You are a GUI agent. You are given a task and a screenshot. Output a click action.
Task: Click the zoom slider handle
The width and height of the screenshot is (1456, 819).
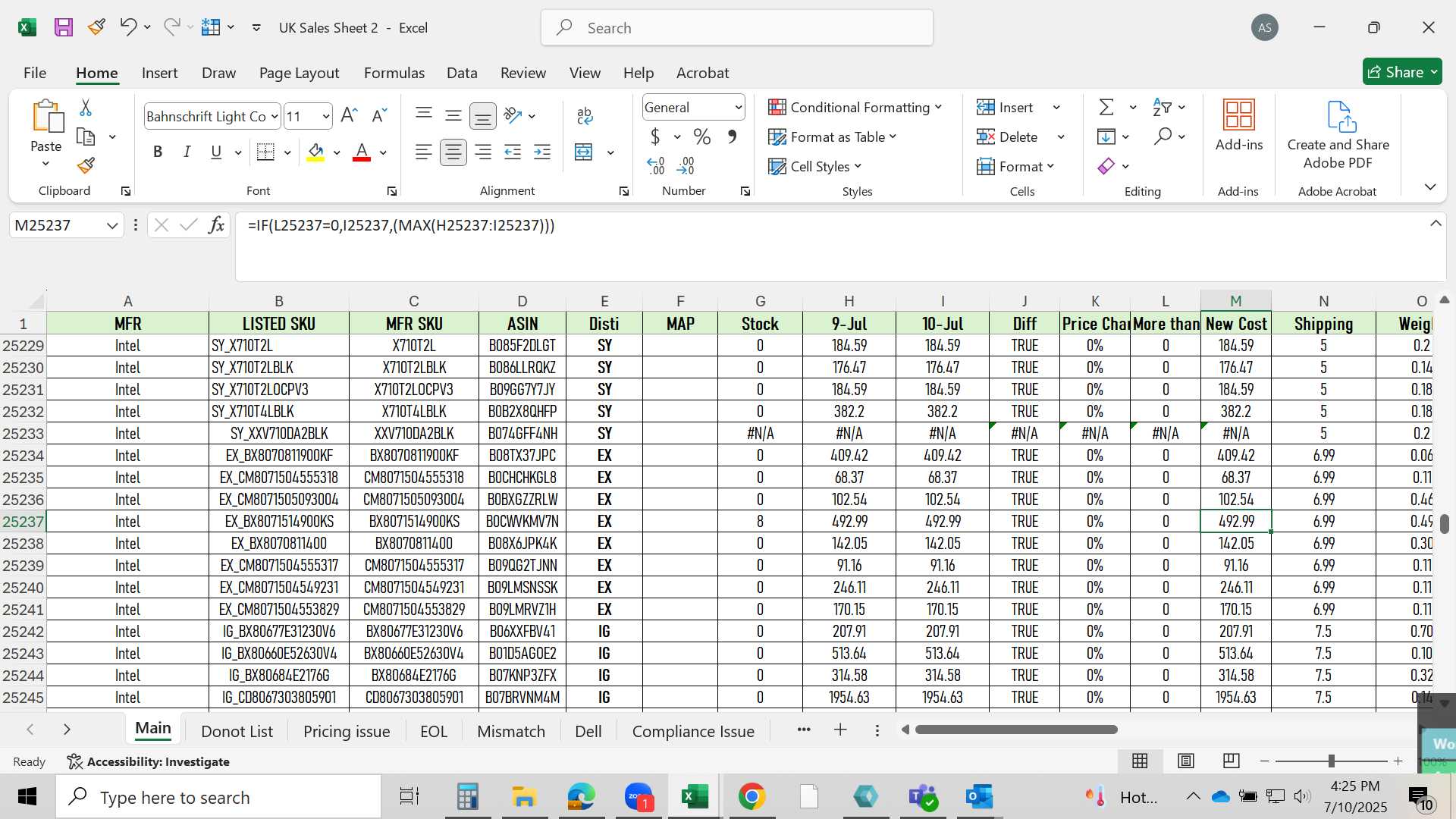[x=1331, y=761]
